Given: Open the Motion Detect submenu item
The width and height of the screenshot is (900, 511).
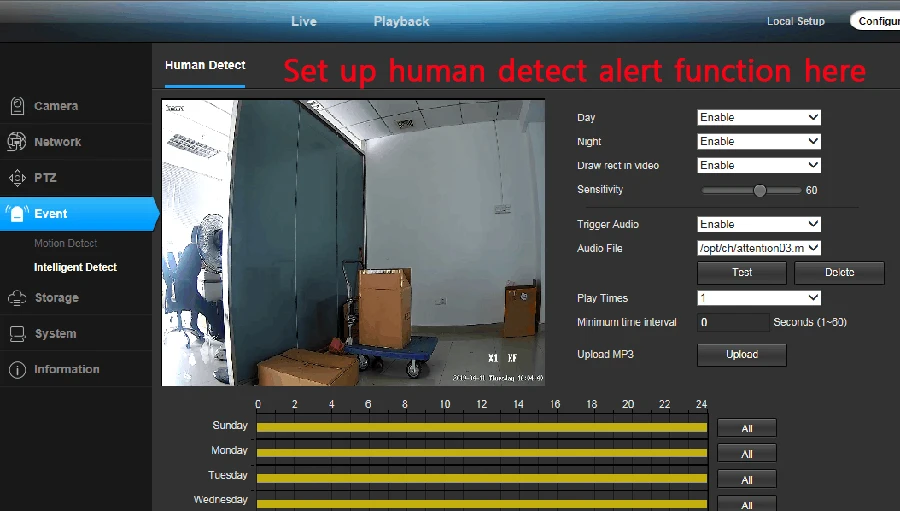Looking at the screenshot, I should point(65,243).
